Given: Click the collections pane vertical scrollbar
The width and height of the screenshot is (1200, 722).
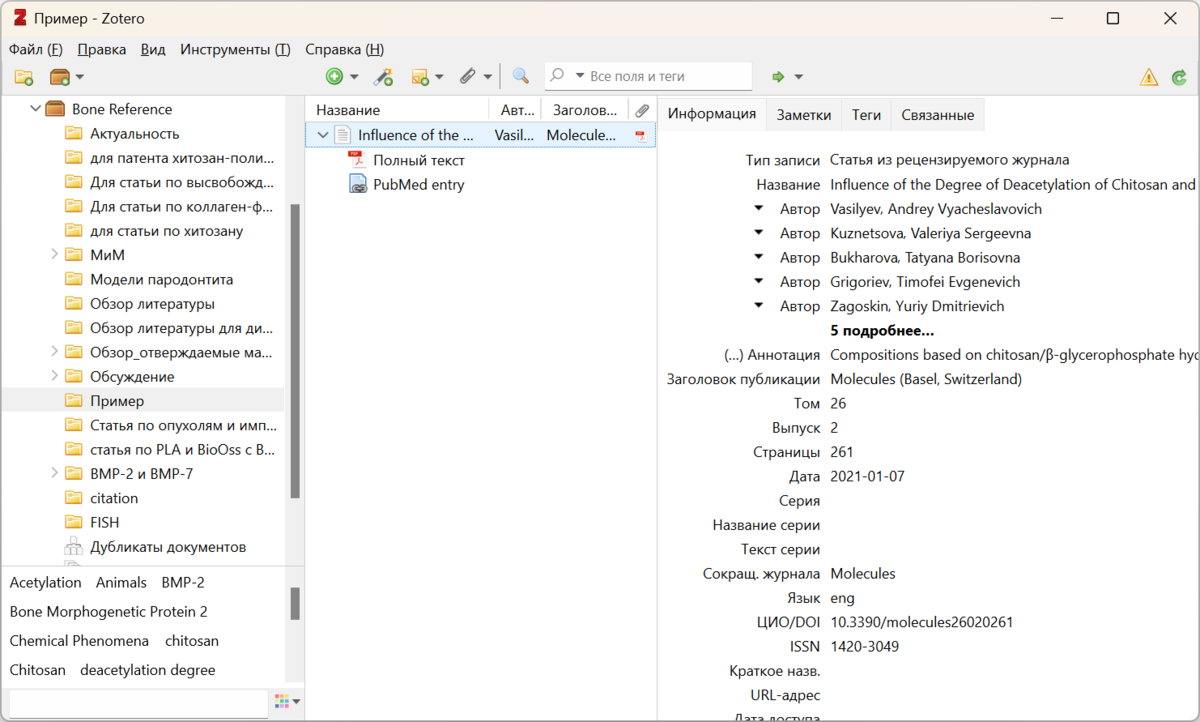Looking at the screenshot, I should click(x=295, y=351).
